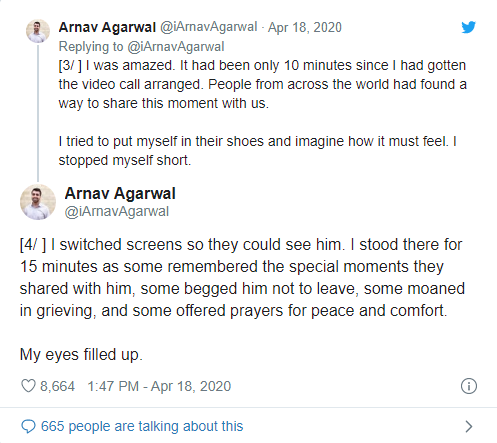Viewport: 497px width, 443px height.
Task: Open '665 people are talking about this'
Action: click(142, 426)
